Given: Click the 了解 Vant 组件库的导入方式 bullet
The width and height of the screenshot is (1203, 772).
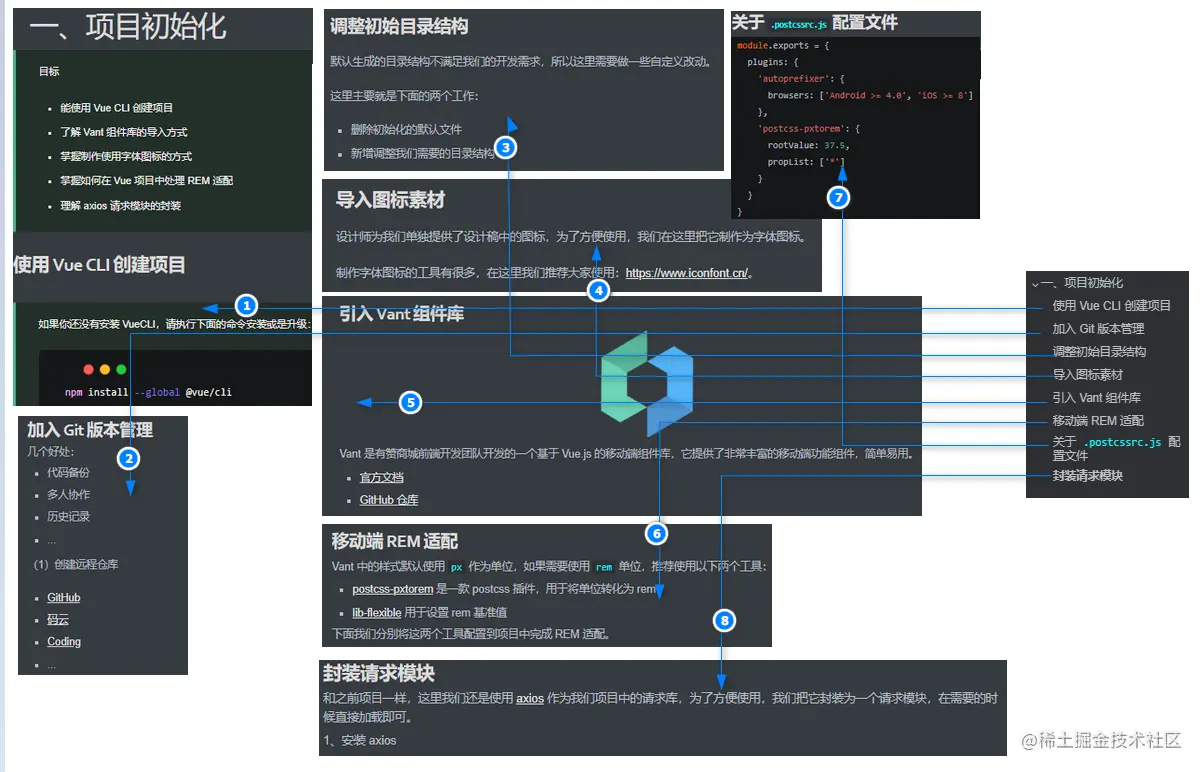Looking at the screenshot, I should (123, 132).
